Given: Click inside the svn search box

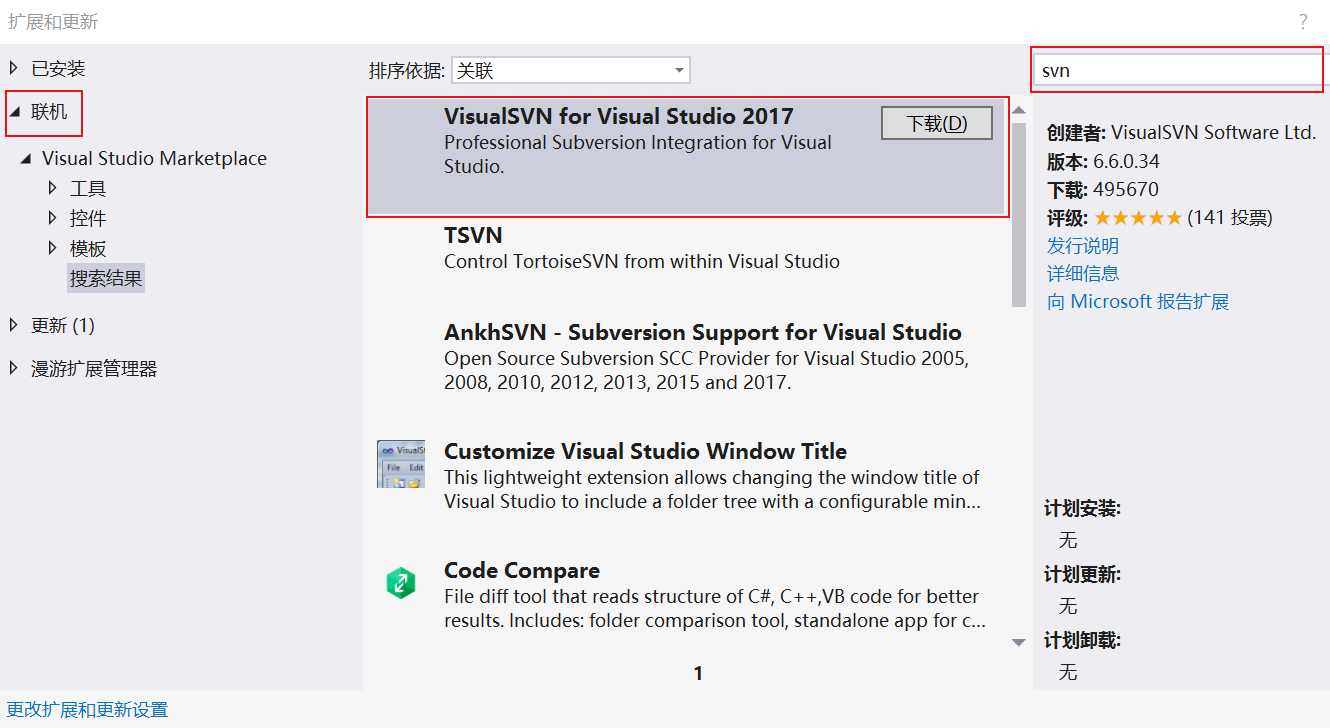Looking at the screenshot, I should (x=1175, y=70).
